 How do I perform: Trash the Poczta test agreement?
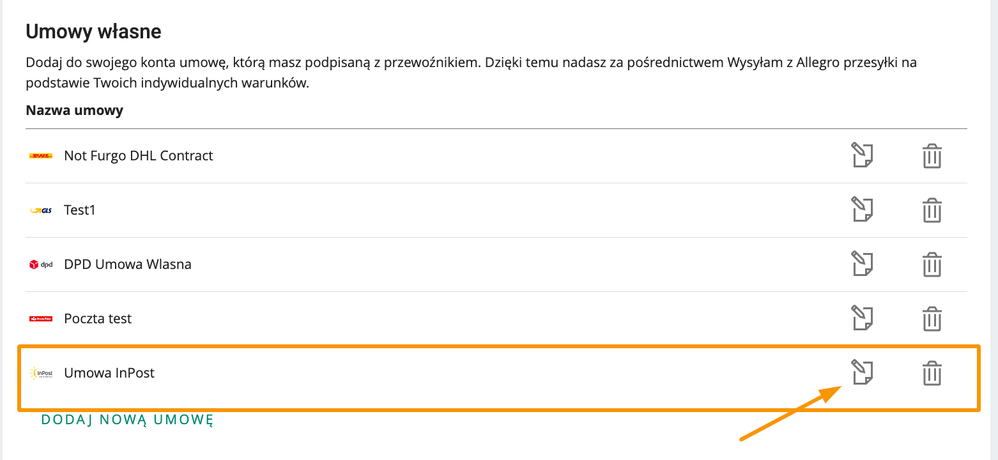click(x=932, y=318)
